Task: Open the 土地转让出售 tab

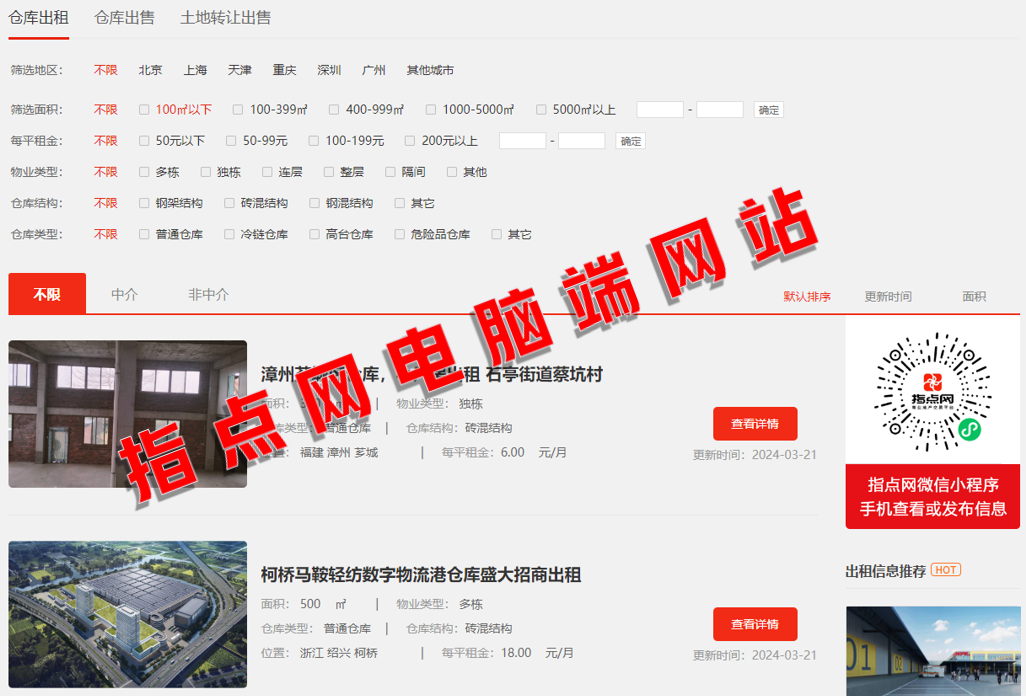Action: (225, 18)
